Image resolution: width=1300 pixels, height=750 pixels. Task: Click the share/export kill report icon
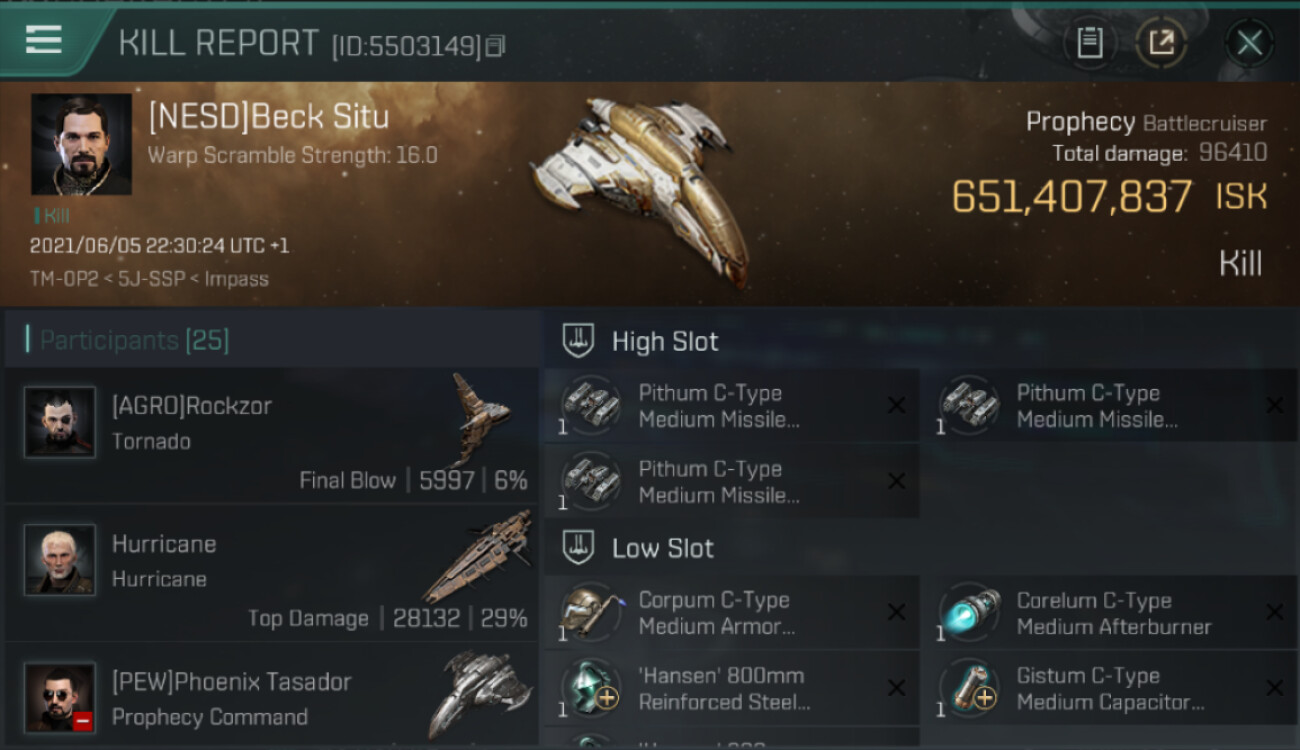click(1161, 43)
